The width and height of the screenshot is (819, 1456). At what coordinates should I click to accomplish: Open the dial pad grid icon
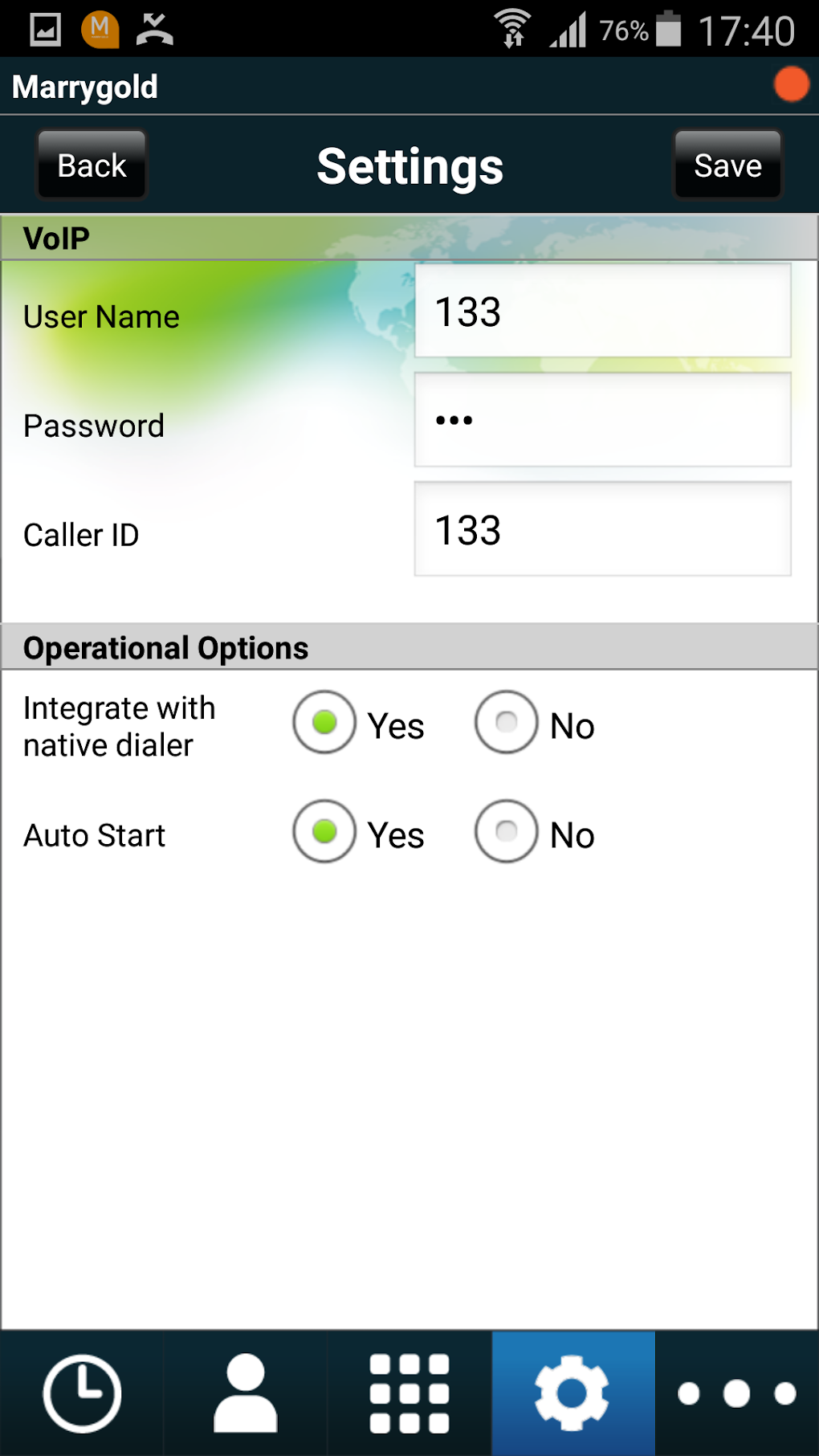tap(409, 1393)
